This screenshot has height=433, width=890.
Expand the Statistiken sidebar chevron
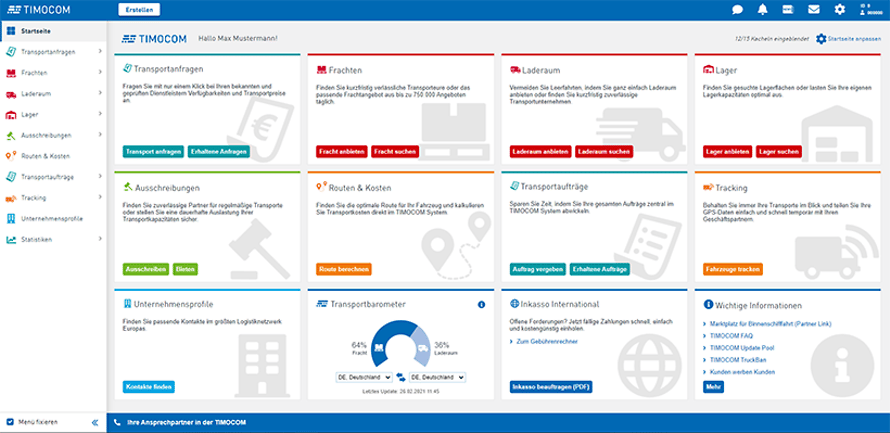tap(100, 239)
